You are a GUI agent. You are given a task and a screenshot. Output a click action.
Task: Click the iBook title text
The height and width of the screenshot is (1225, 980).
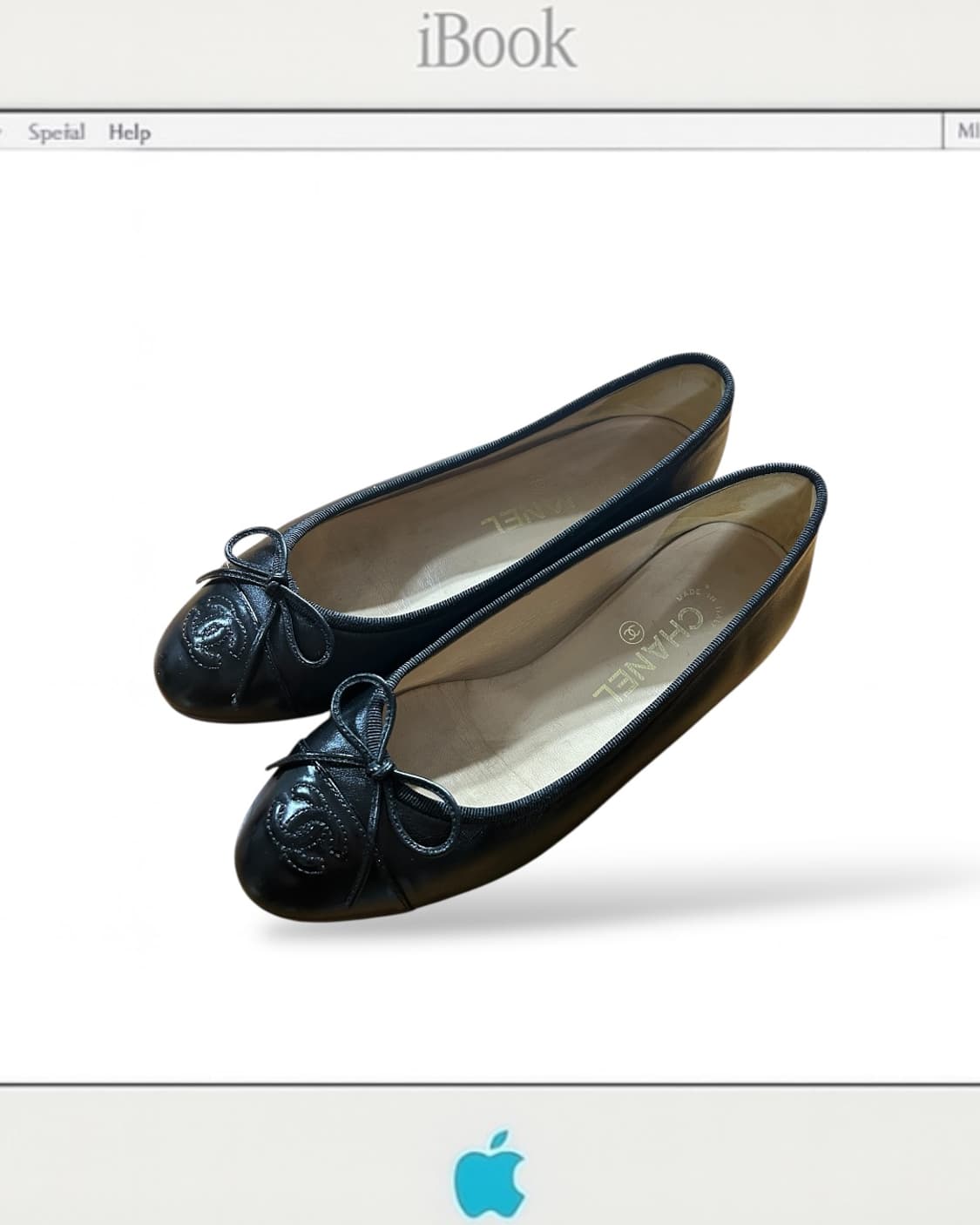(x=497, y=40)
